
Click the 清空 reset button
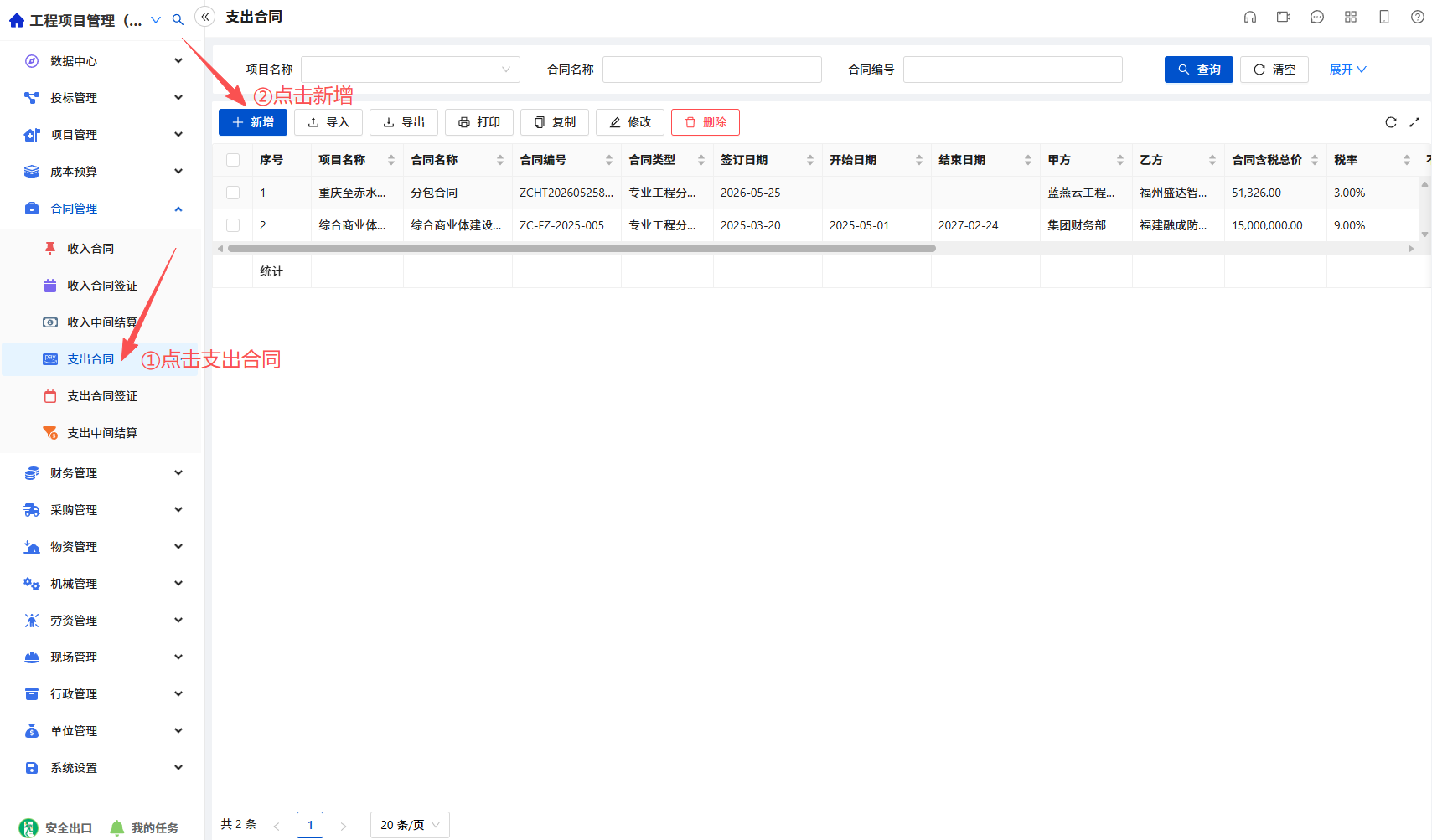tap(1274, 70)
